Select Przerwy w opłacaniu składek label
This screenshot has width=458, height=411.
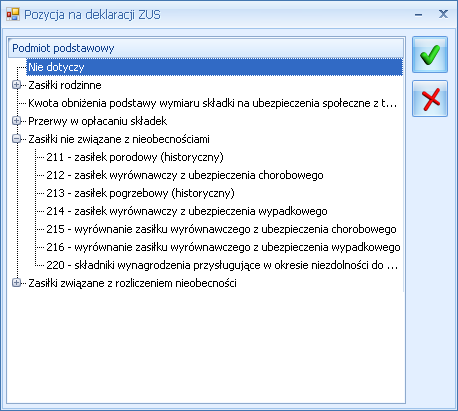point(98,121)
